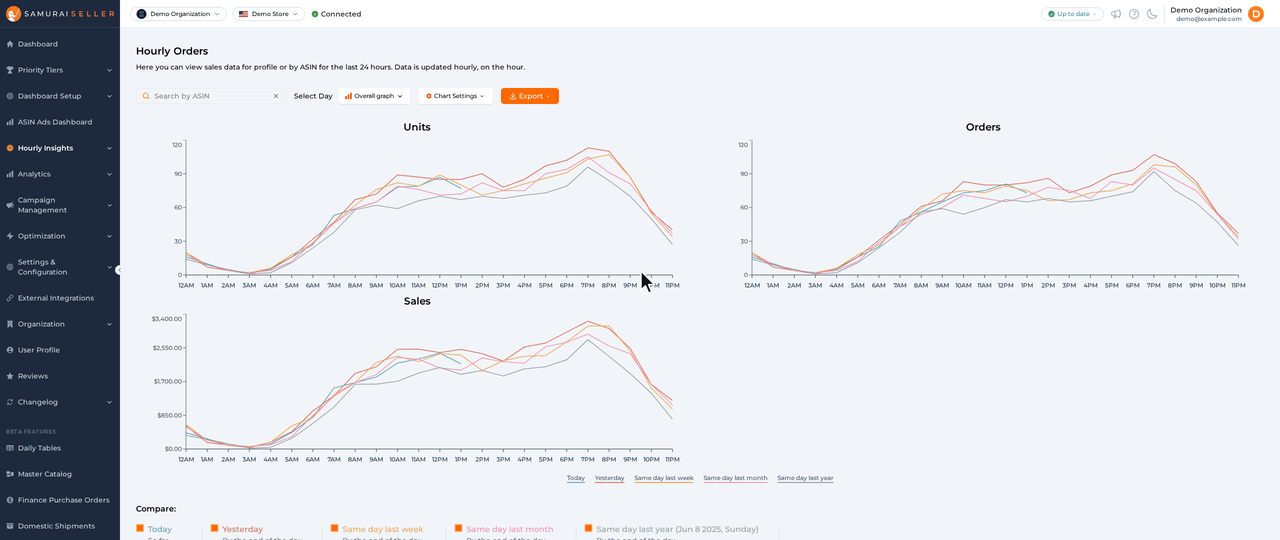Expand Analytics chevron
Viewport: 1280px width, 540px height.
[x=109, y=174]
